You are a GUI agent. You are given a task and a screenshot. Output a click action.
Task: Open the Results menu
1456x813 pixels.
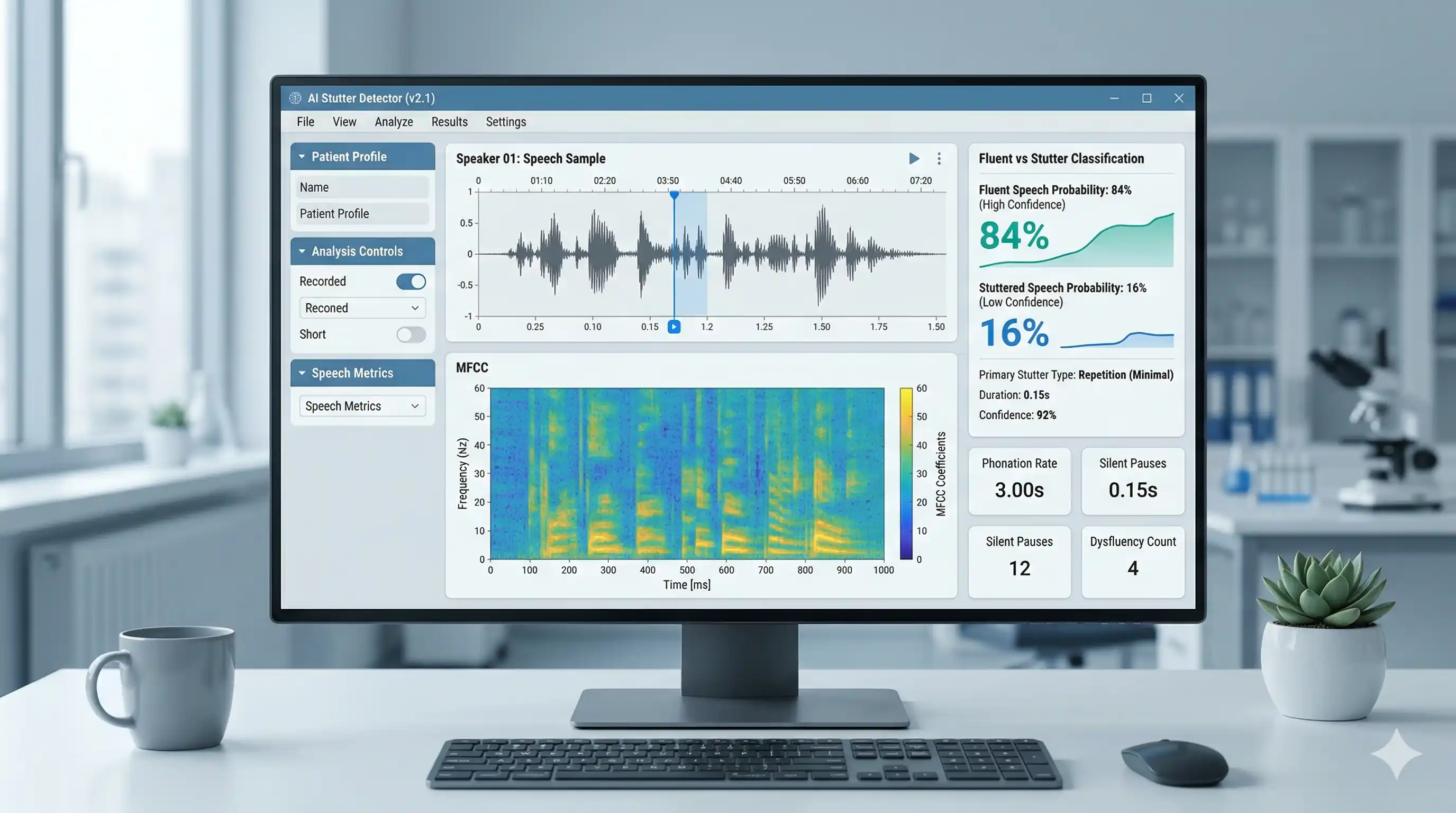click(449, 122)
